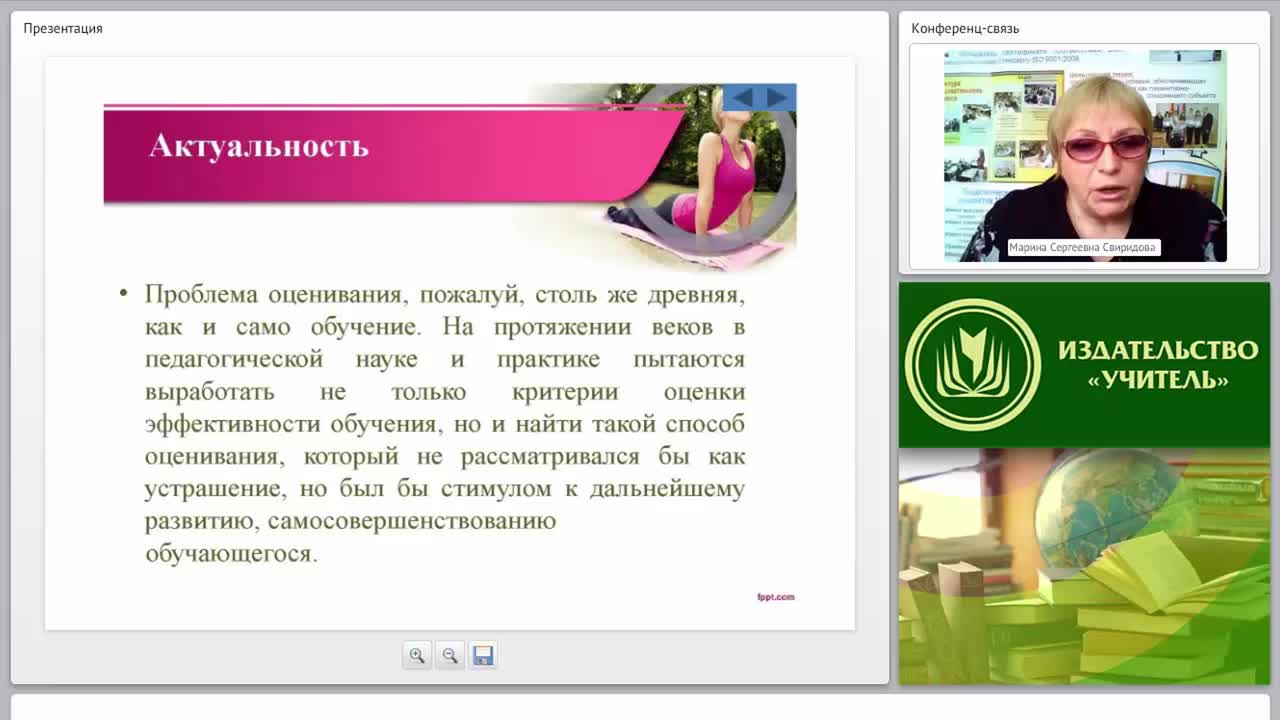Click the word обучающегося on the slide
Viewport: 1280px width, 720px height.
(x=231, y=553)
